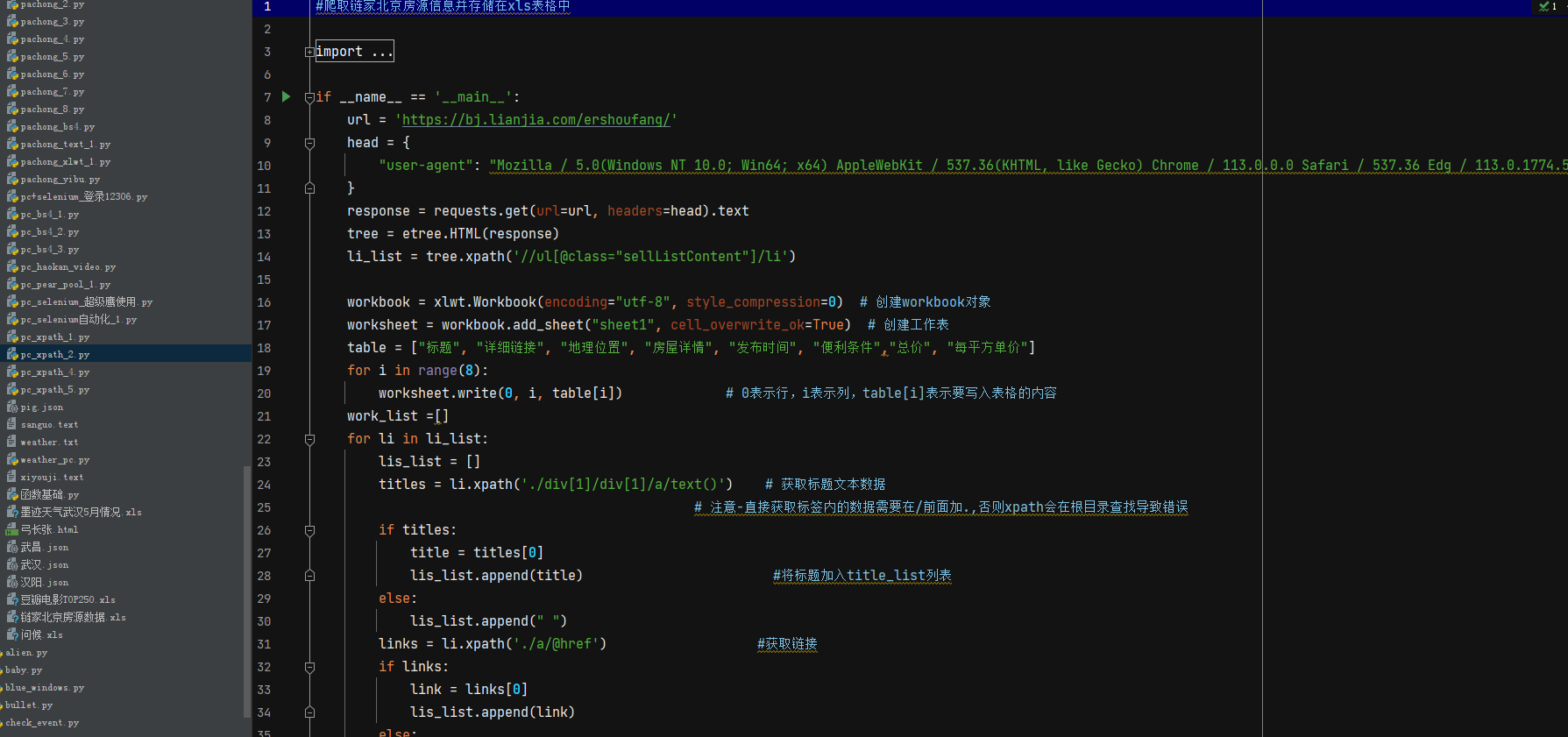Open the lianjia ershoufang URL in code
This screenshot has width=1568, height=737.
pyautogui.click(x=536, y=120)
